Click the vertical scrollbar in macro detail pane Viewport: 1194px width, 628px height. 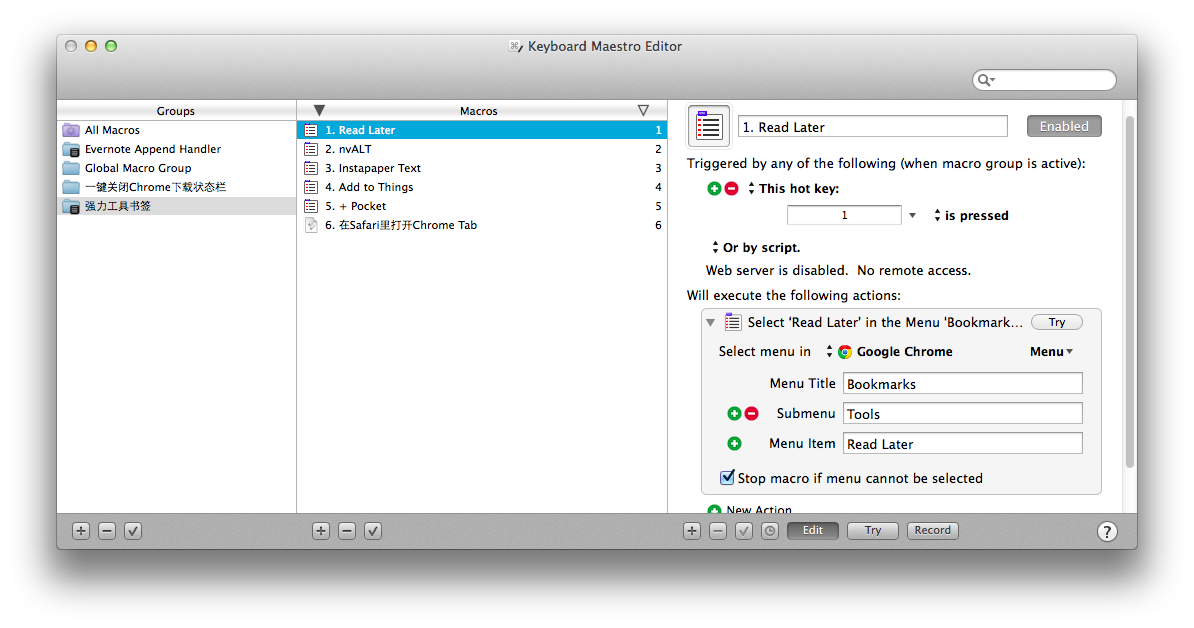[x=1130, y=292]
